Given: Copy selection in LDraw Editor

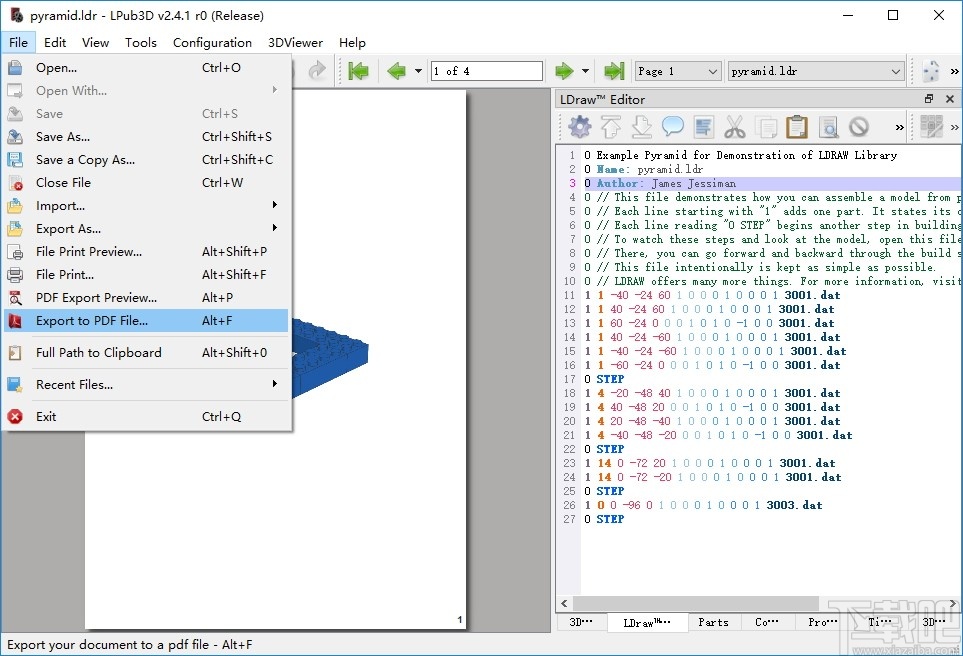Looking at the screenshot, I should [x=766, y=128].
